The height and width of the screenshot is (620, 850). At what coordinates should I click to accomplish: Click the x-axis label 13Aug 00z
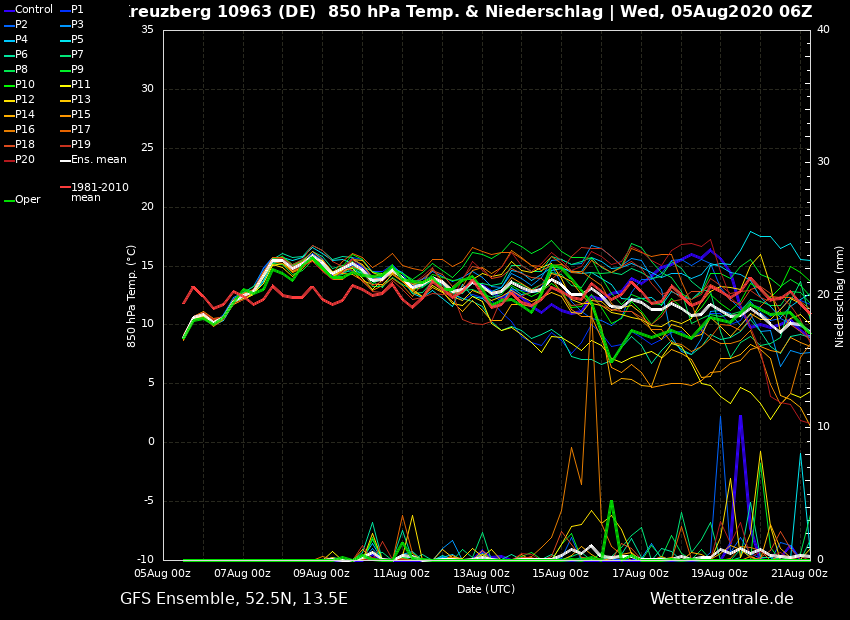481,573
